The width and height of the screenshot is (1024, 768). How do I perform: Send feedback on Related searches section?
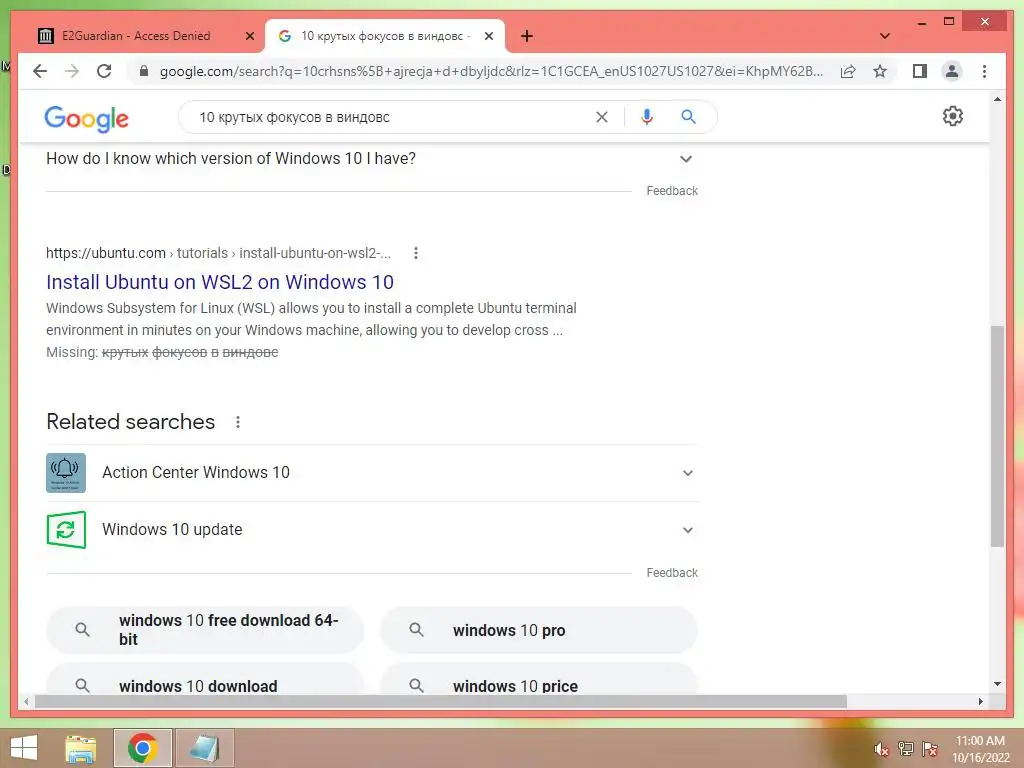[x=672, y=573]
